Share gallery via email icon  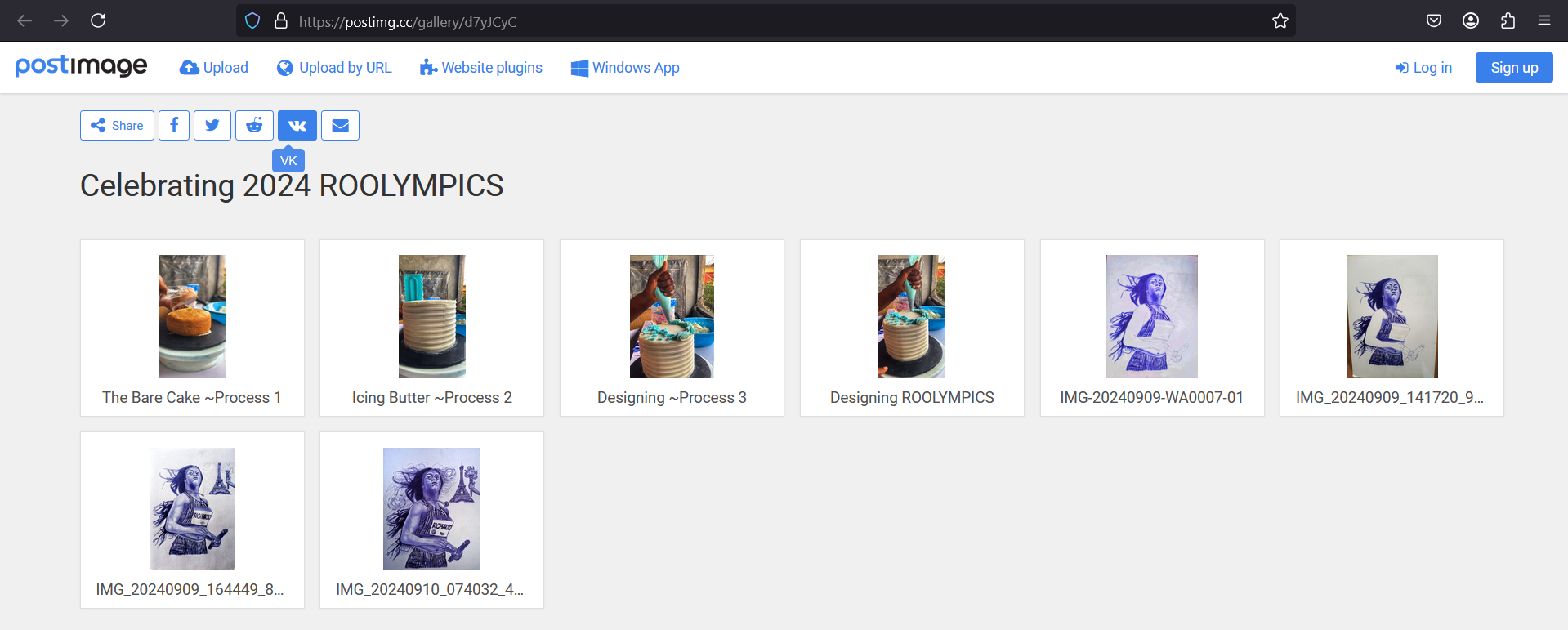340,125
